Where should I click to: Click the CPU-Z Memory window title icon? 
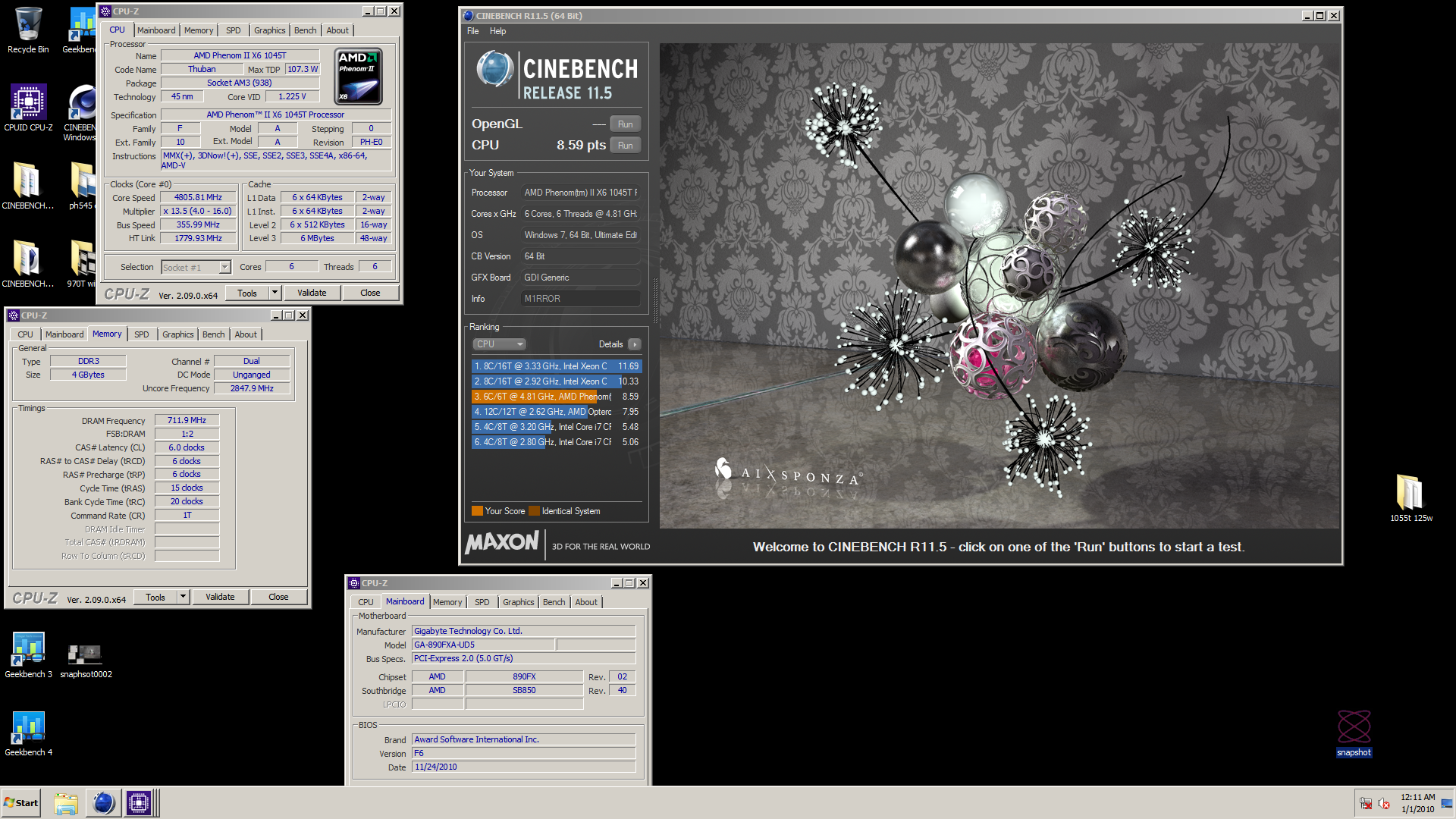(14, 315)
